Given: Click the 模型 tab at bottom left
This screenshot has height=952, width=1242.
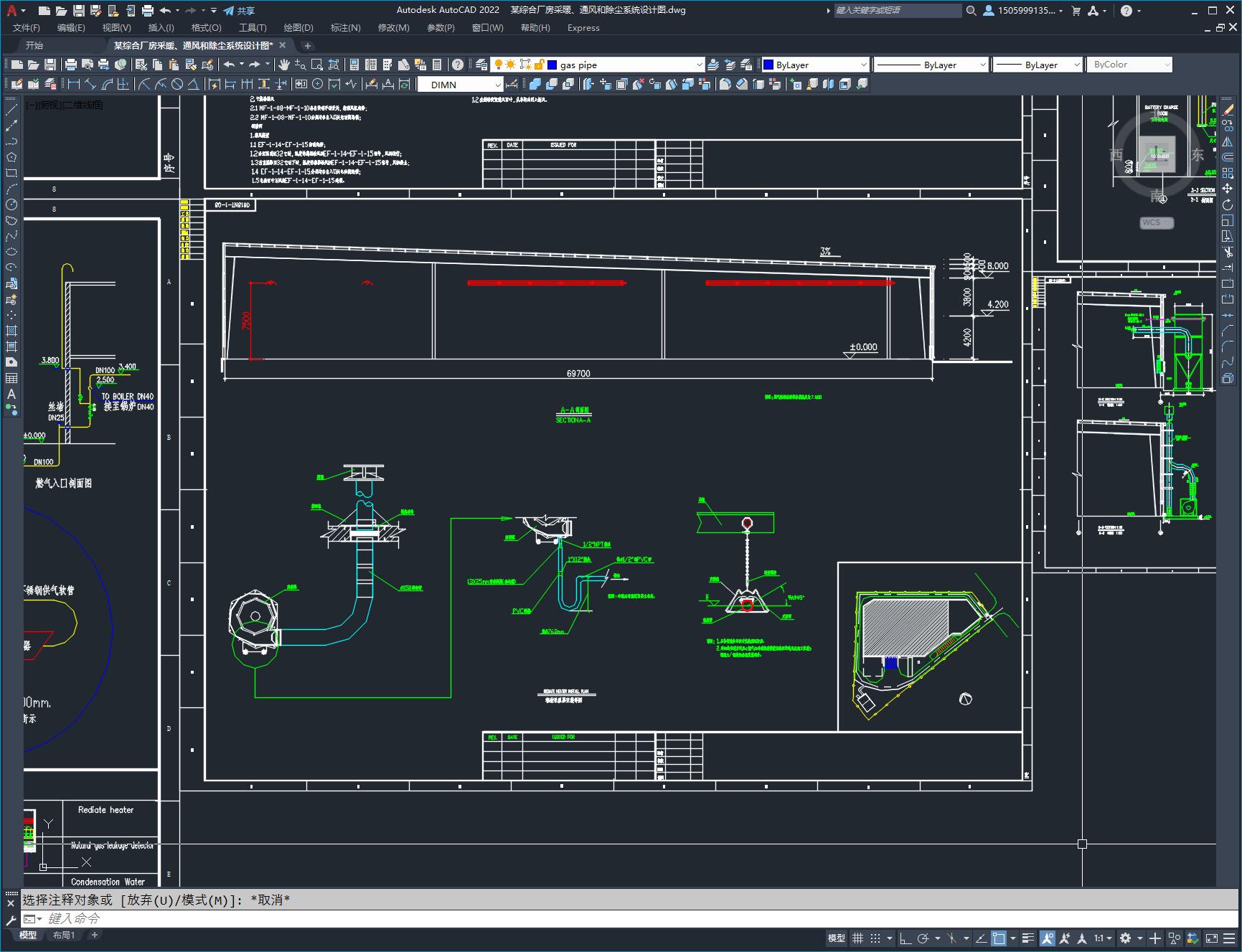Looking at the screenshot, I should click(28, 935).
